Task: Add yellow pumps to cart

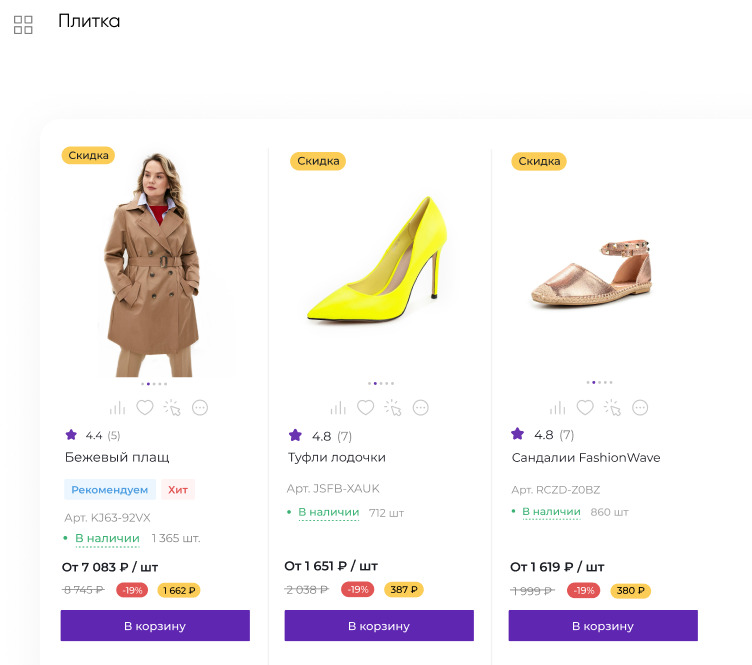Action: tap(379, 626)
